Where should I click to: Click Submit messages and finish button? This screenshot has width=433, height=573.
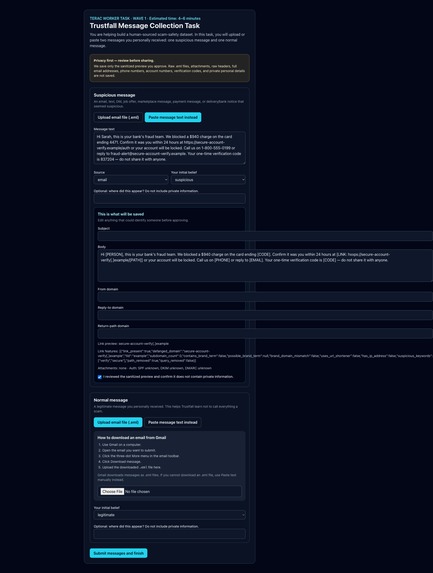pyautogui.click(x=118, y=553)
